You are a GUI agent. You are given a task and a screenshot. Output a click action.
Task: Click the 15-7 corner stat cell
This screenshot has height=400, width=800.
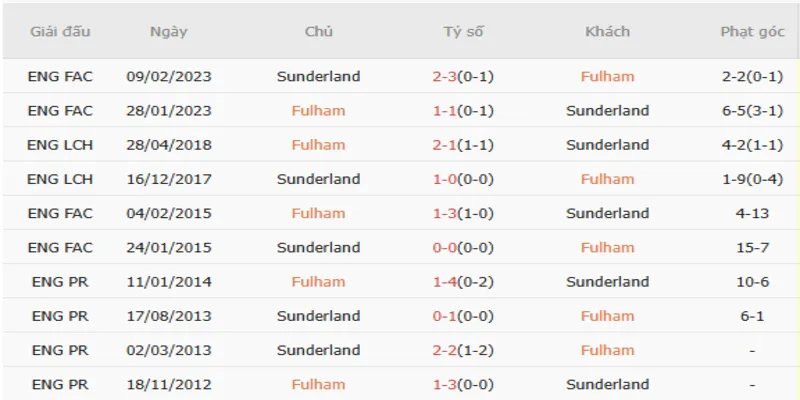tap(750, 247)
